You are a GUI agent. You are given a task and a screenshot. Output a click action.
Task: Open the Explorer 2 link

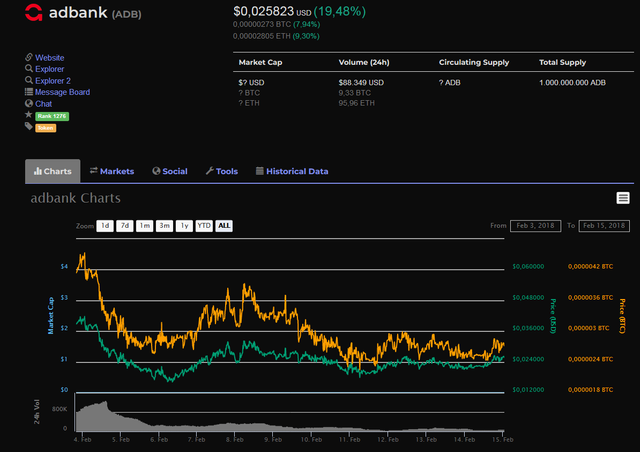[53, 80]
